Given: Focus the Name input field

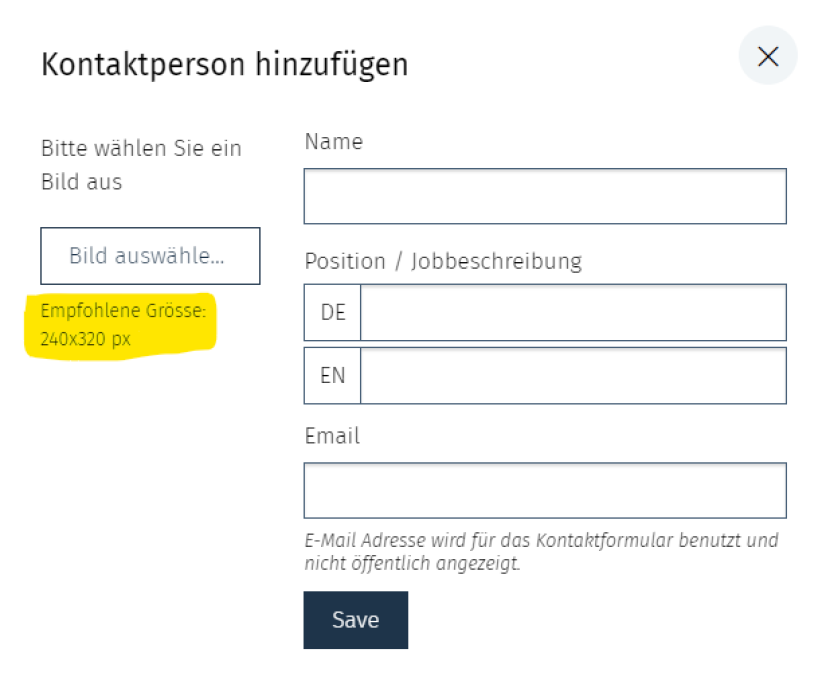Looking at the screenshot, I should tap(545, 196).
